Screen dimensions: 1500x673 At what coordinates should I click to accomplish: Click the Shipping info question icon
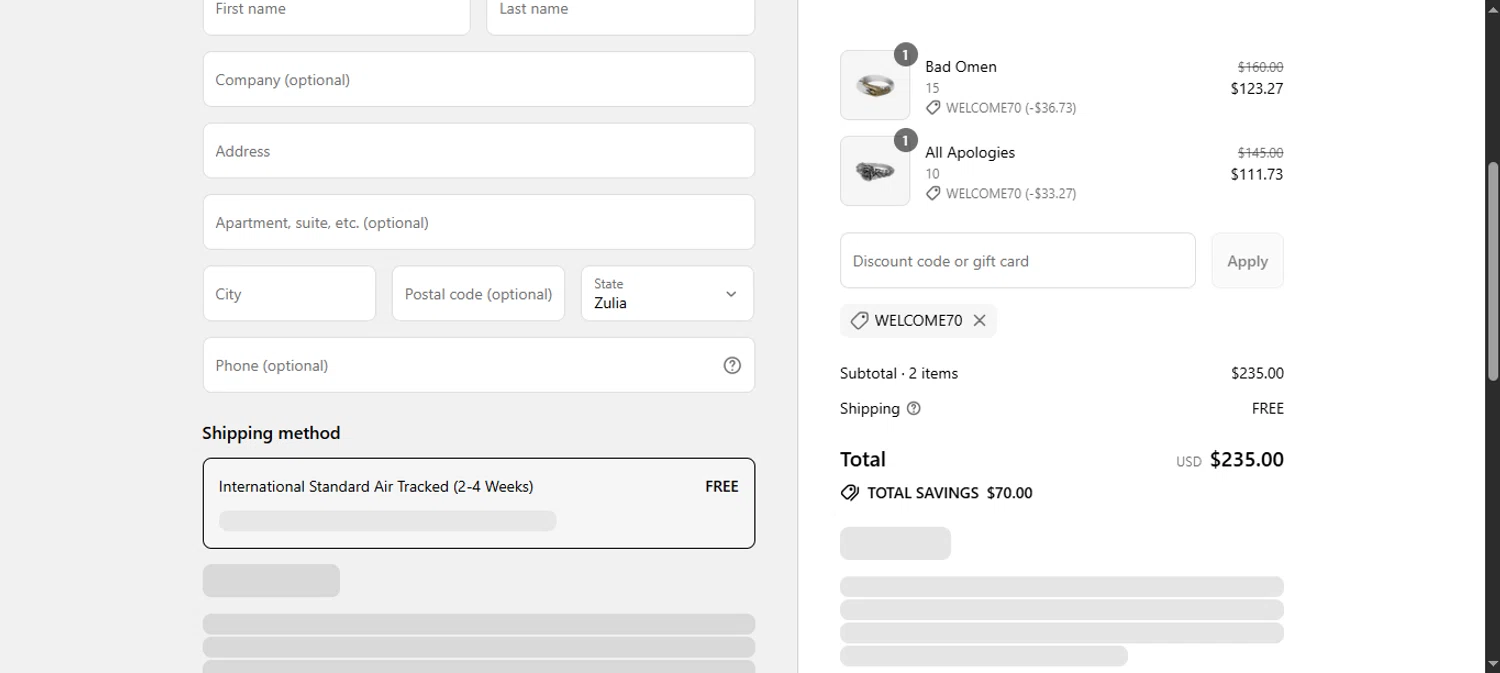[913, 408]
